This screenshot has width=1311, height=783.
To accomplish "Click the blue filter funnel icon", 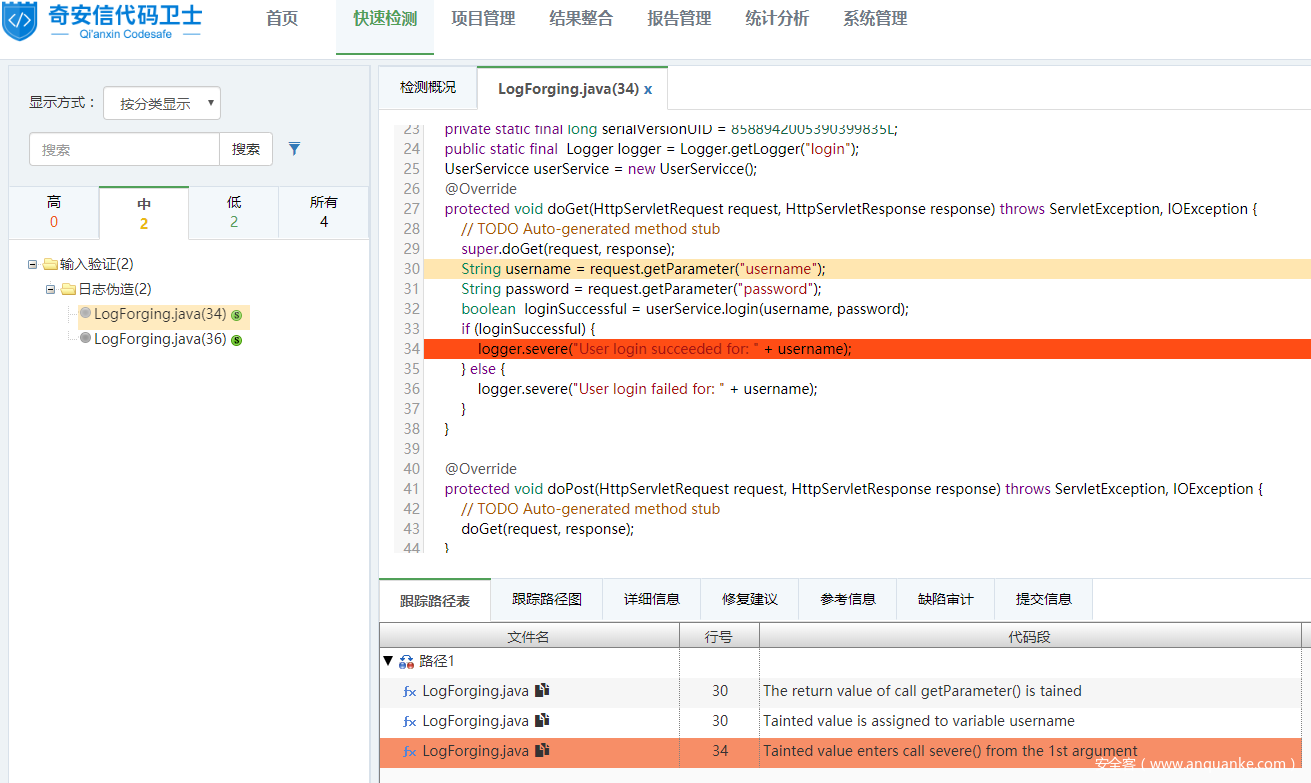I will pos(294,149).
